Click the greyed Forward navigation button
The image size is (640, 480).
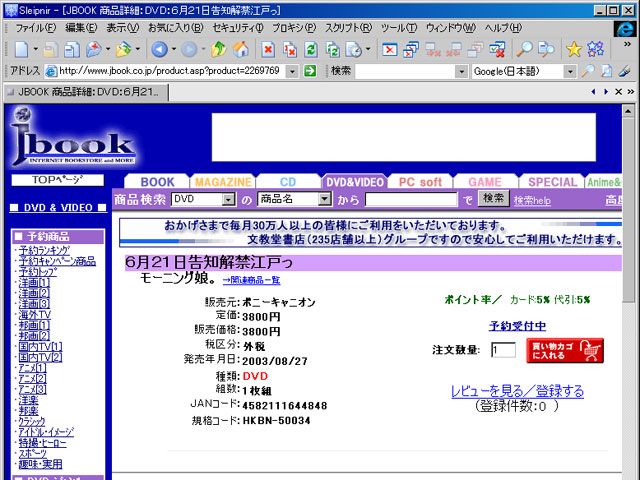tap(189, 49)
